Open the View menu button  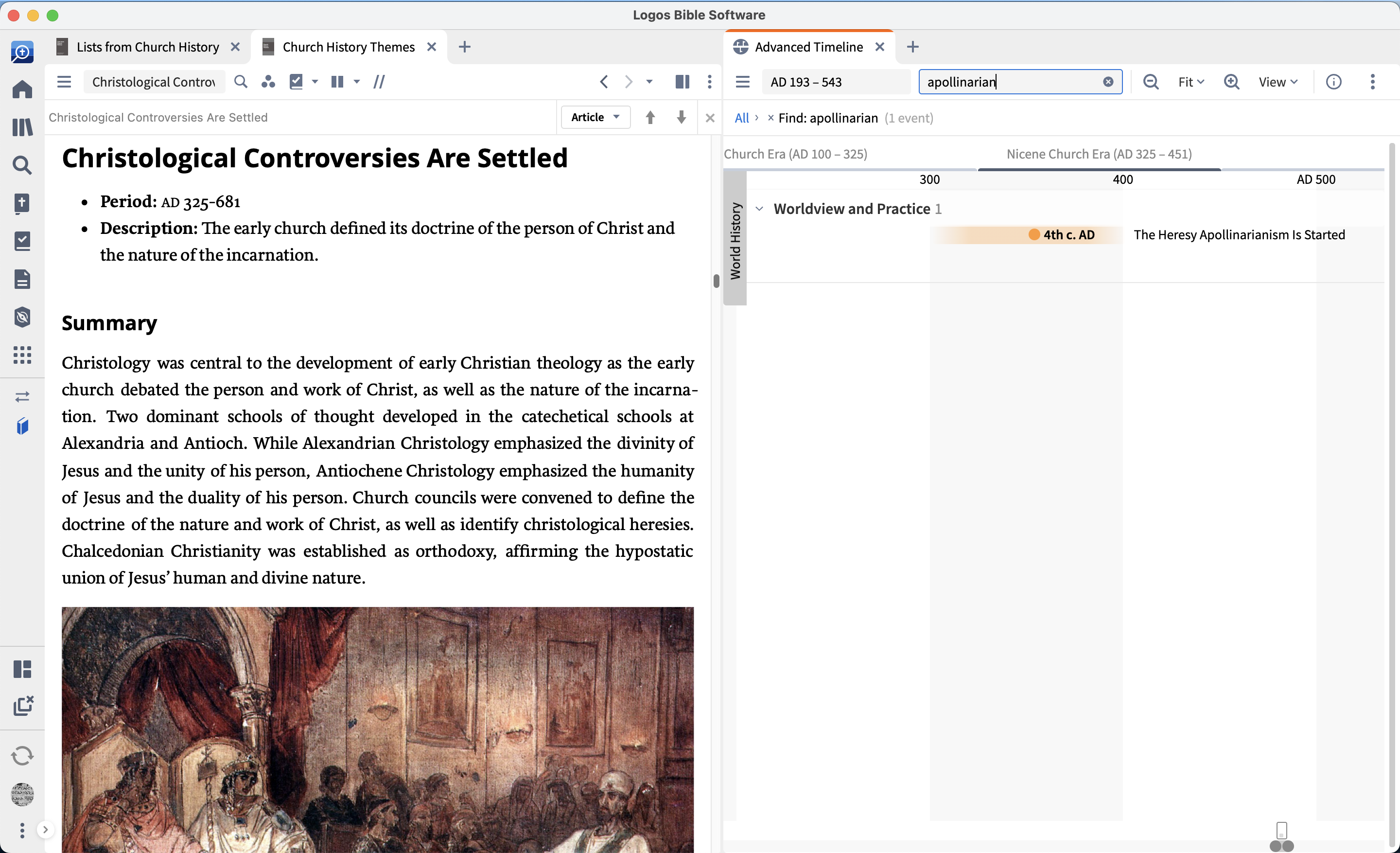click(1278, 82)
